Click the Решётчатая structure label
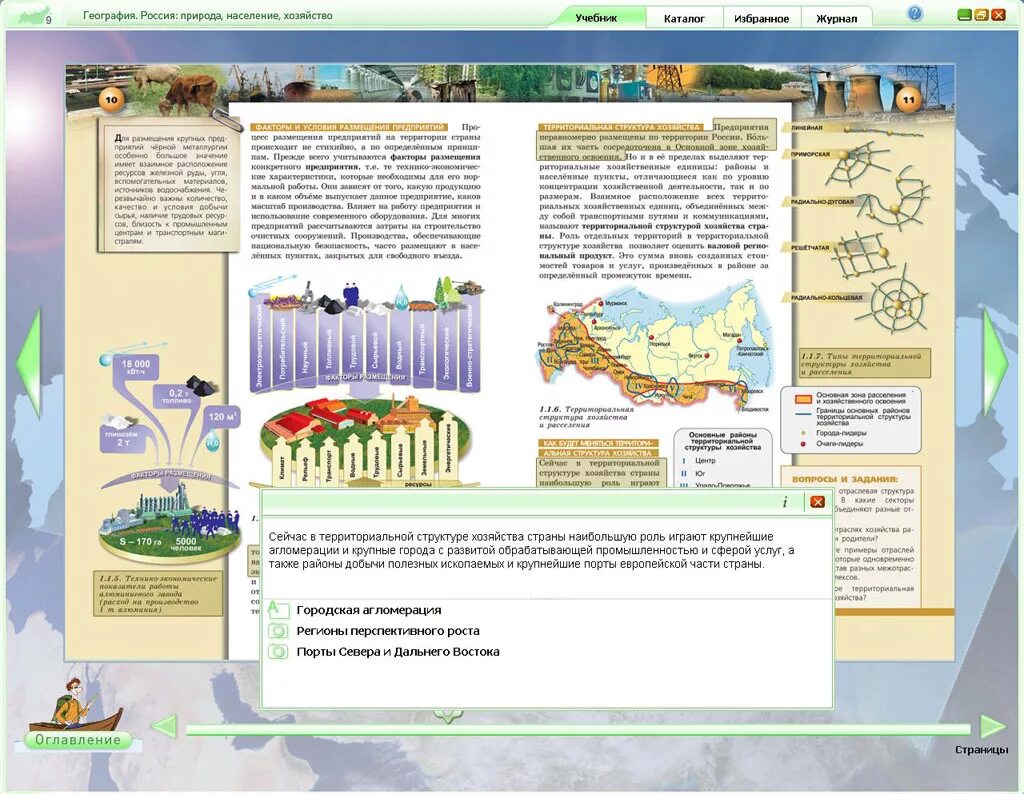 tap(810, 247)
